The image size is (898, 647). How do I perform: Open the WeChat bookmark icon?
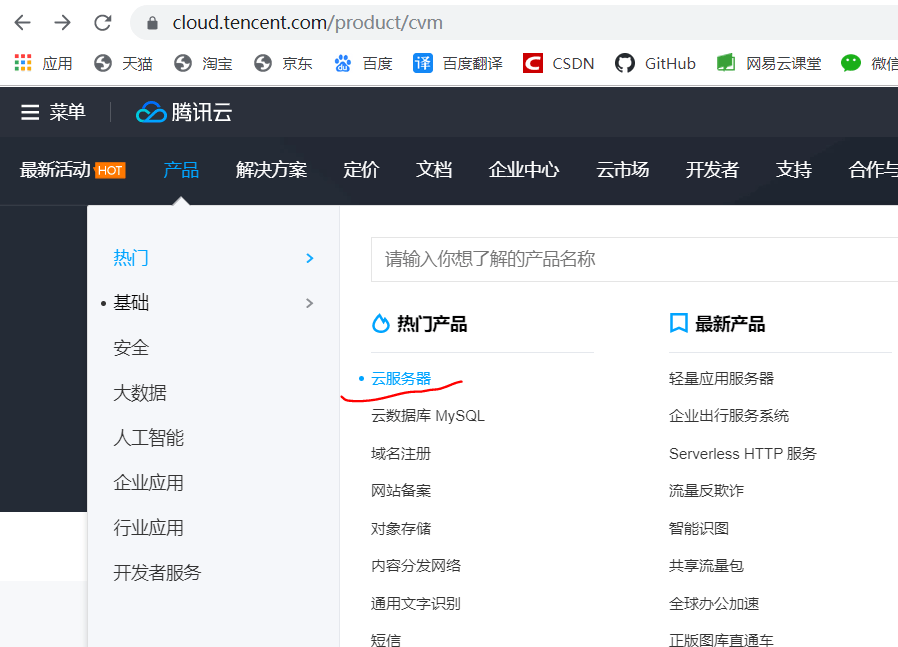point(850,62)
